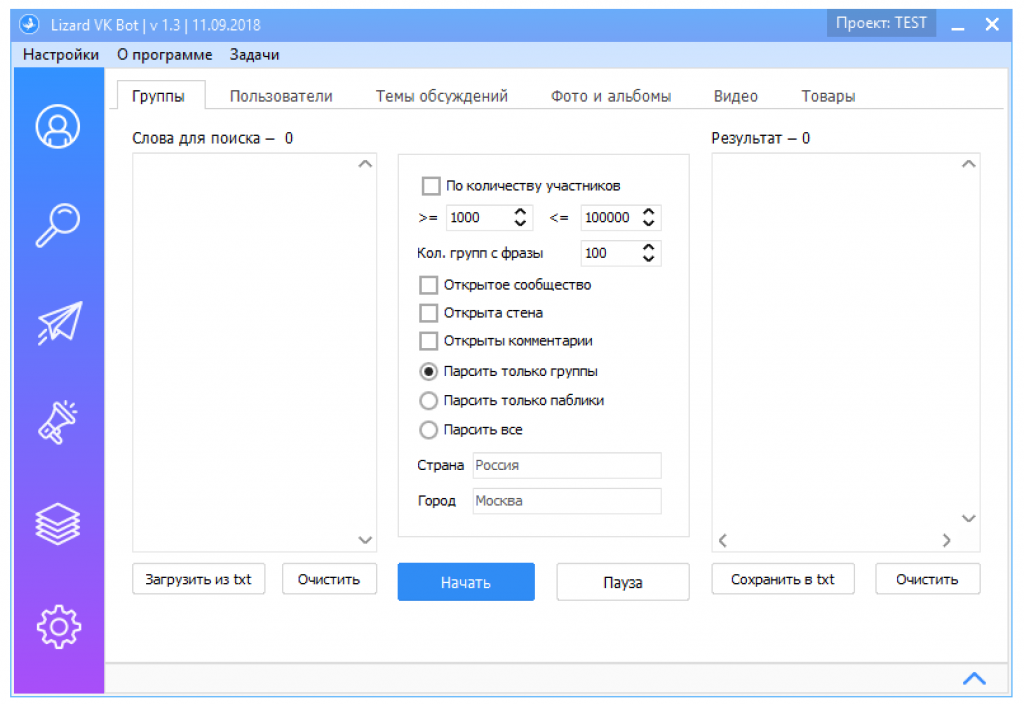
Task: Open the search magnifier sidebar section
Action: point(58,225)
